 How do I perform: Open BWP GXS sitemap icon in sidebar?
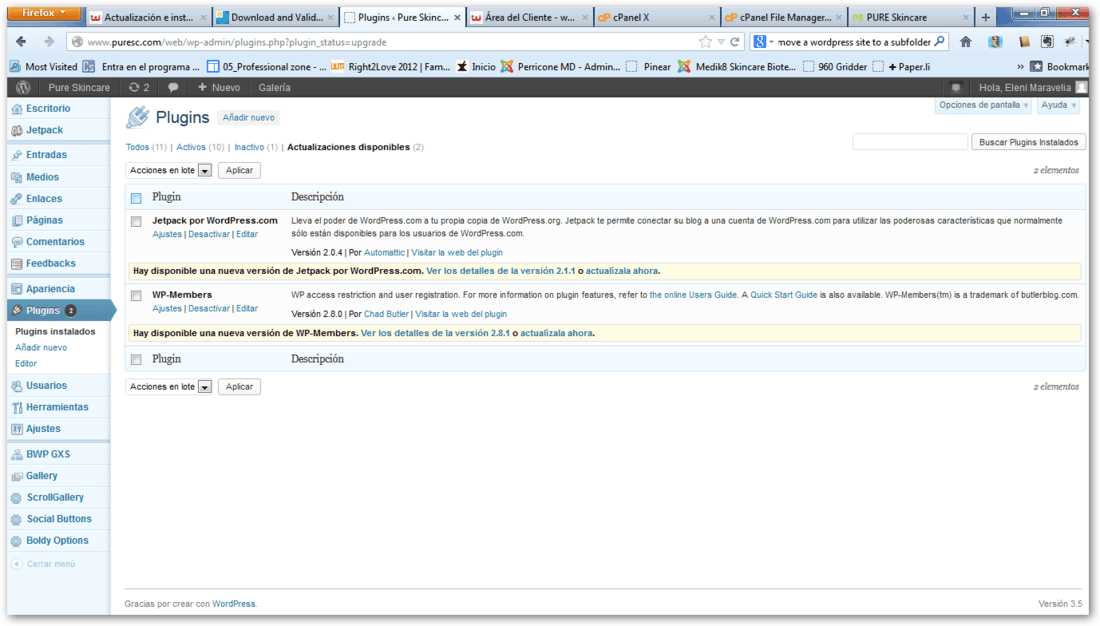17,455
